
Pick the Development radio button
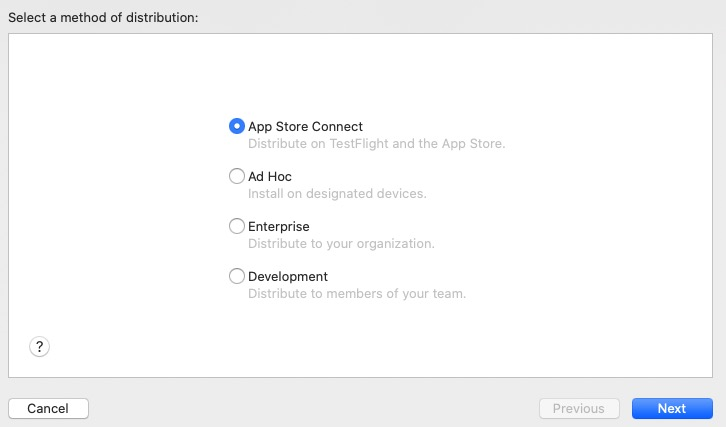point(237,276)
